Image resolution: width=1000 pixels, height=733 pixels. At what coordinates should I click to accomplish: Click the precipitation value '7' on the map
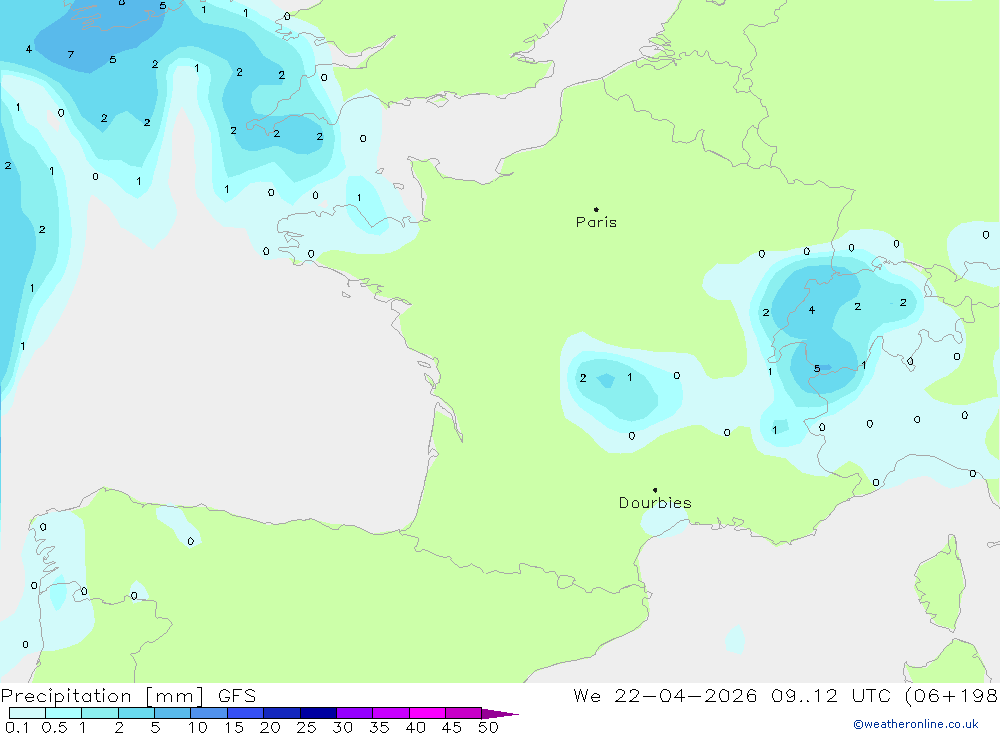coord(71,55)
